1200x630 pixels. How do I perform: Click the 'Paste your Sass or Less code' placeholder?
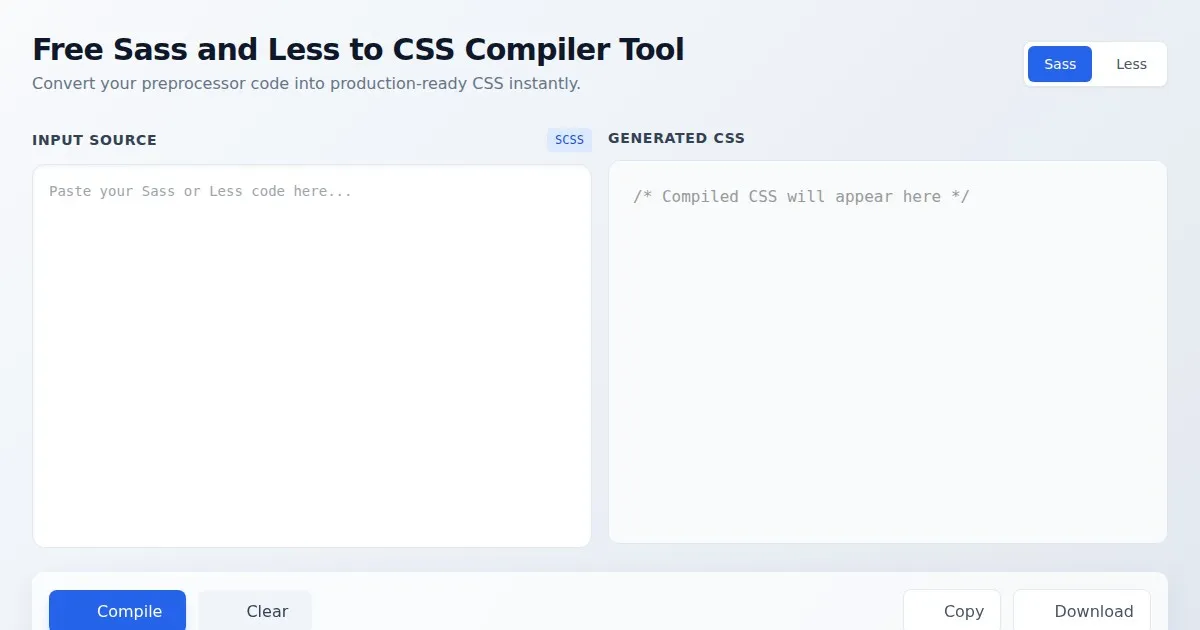point(200,191)
